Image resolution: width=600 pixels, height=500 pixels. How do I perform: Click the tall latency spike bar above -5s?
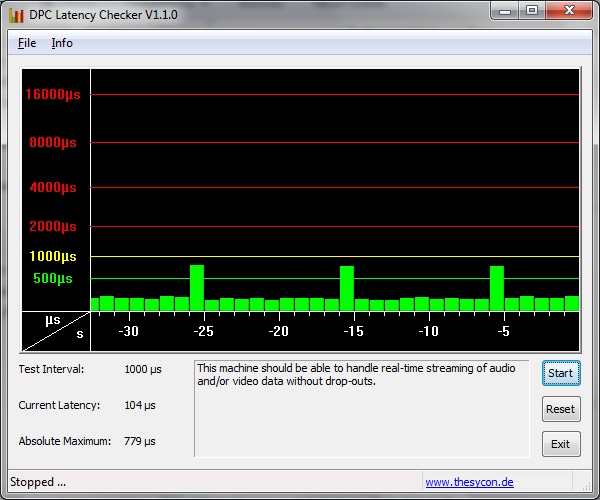click(497, 288)
